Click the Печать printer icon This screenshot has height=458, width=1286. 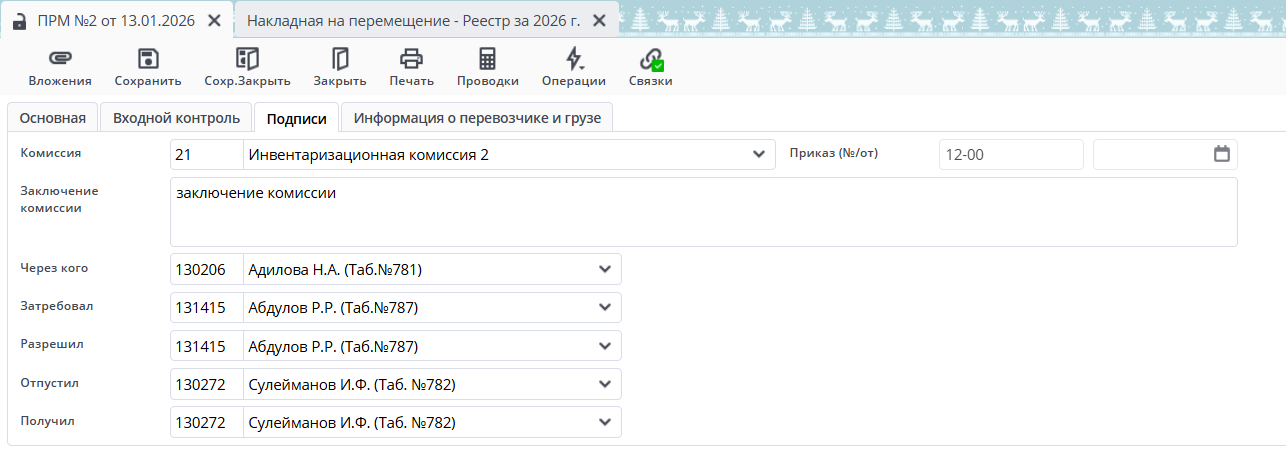point(411,59)
